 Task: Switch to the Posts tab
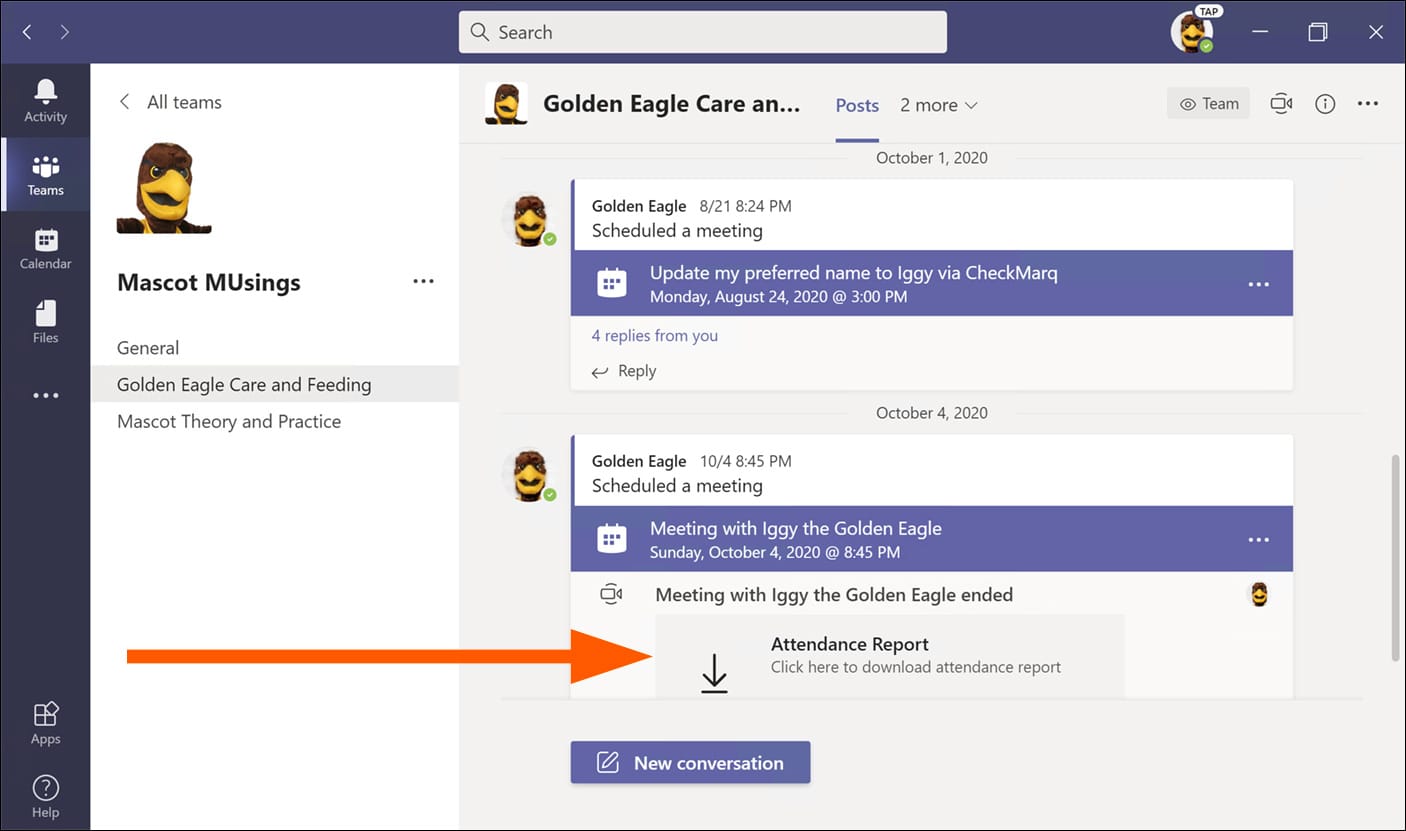pyautogui.click(x=857, y=105)
